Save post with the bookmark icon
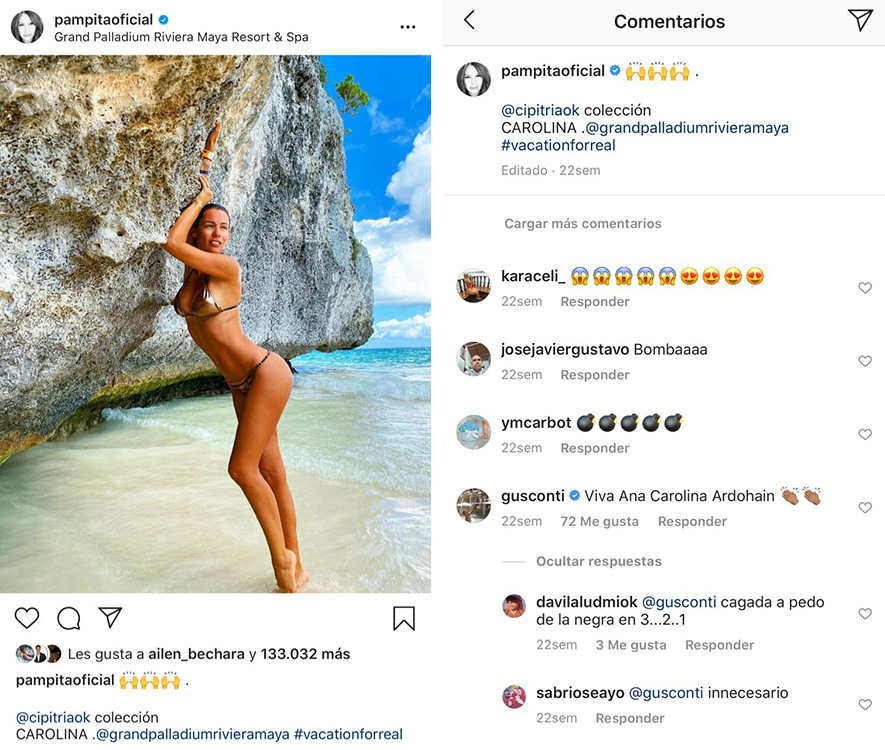This screenshot has height=750, width=885. [x=403, y=618]
